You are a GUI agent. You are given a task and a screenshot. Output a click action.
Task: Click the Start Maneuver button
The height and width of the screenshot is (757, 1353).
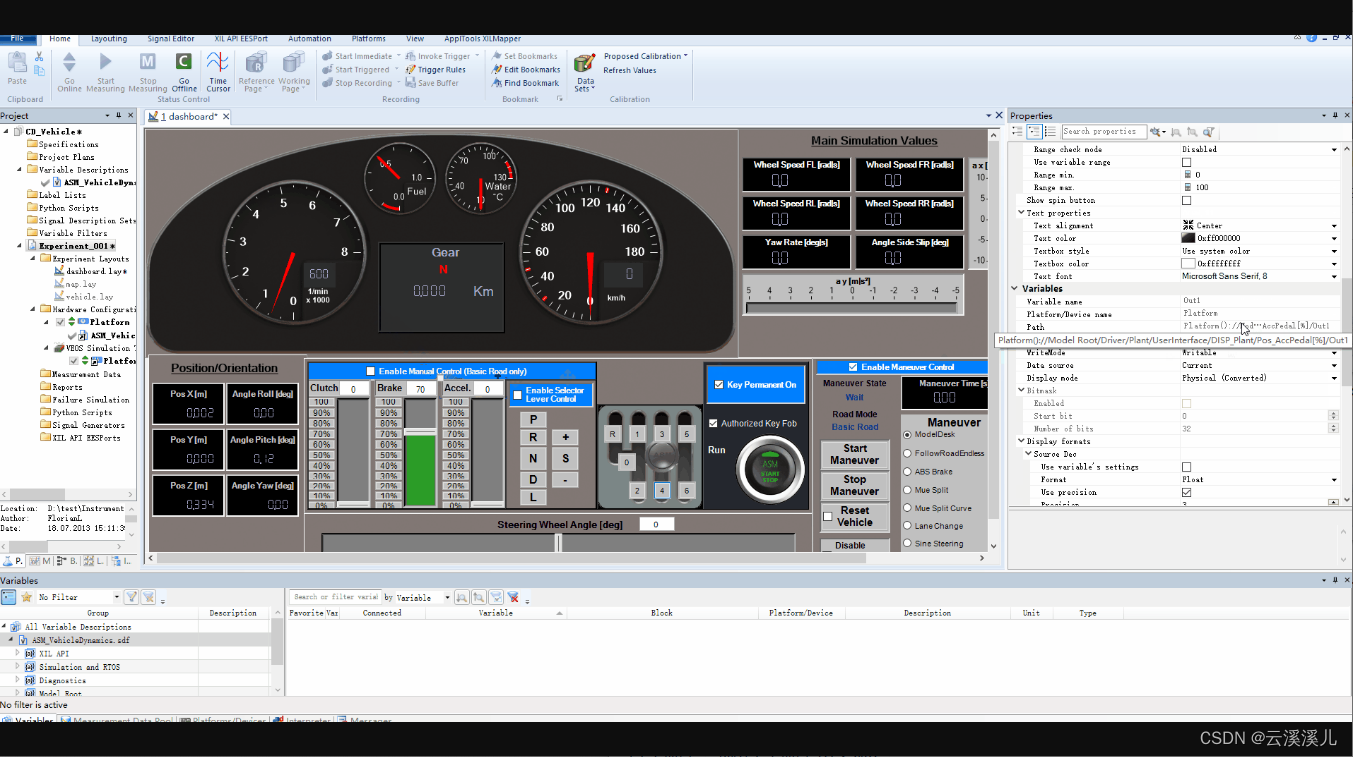pos(854,455)
